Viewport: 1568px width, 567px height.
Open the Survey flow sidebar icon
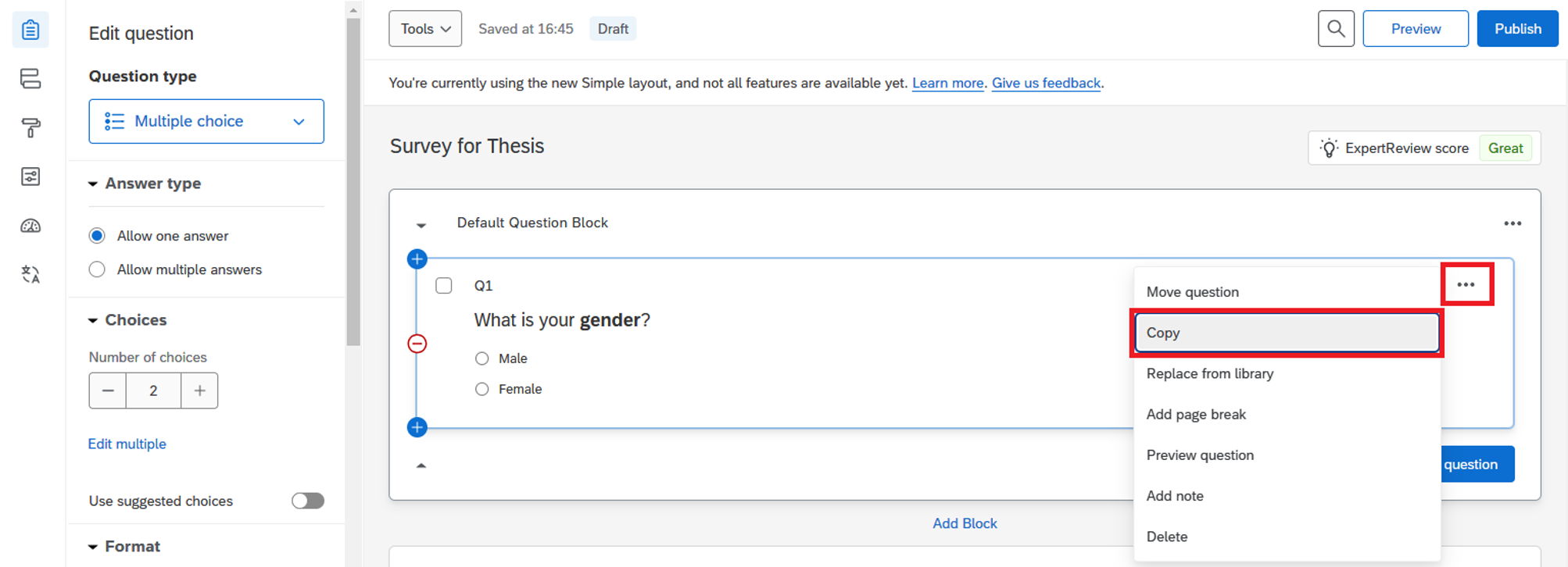(x=30, y=78)
